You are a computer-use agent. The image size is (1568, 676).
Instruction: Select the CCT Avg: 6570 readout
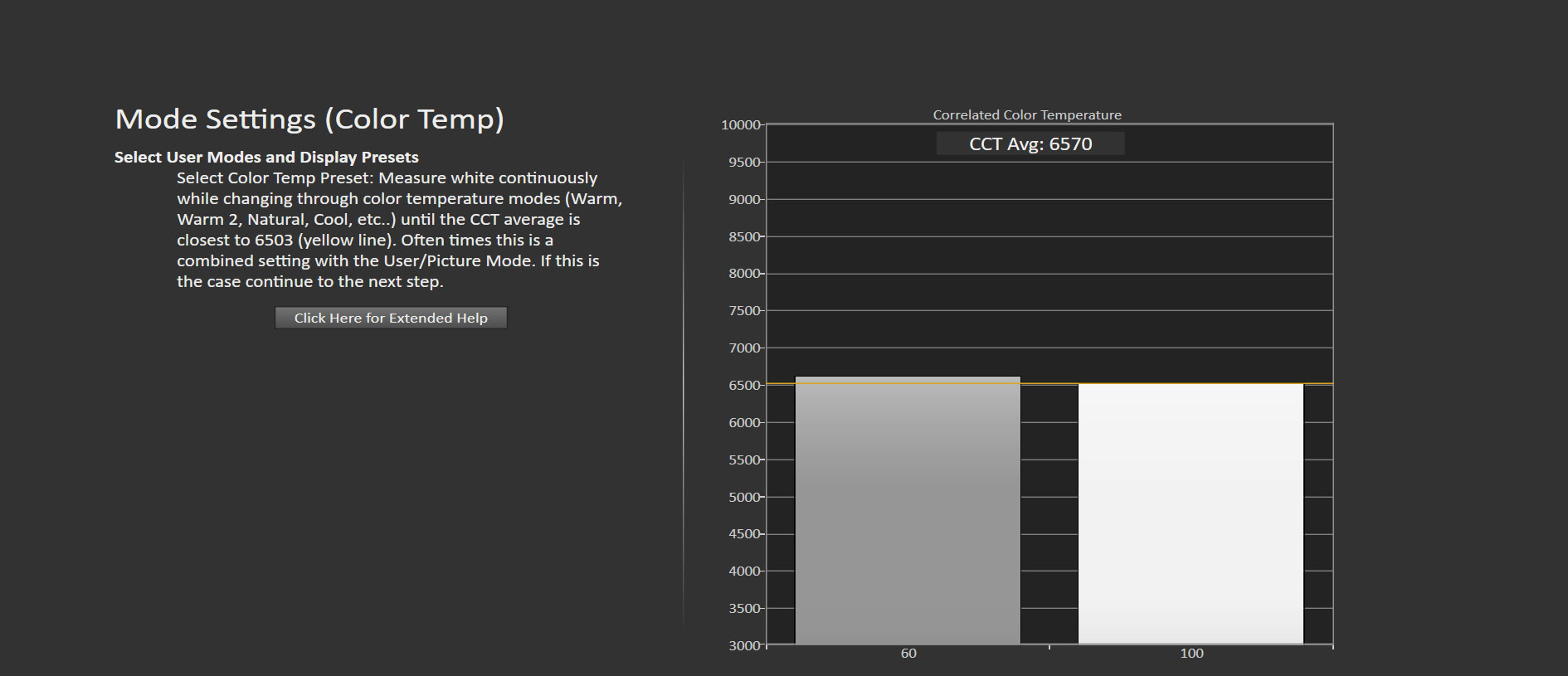click(x=1030, y=143)
